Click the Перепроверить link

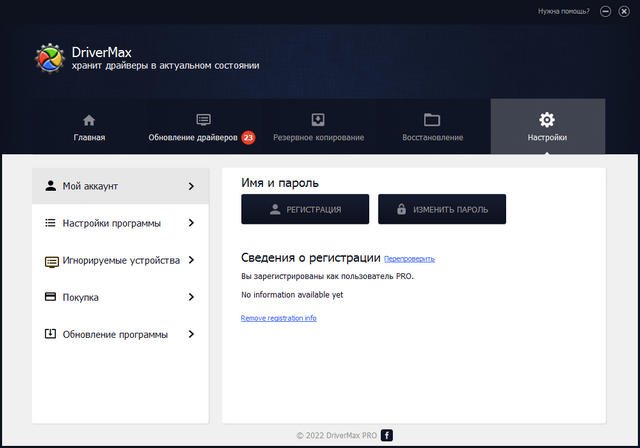click(409, 259)
